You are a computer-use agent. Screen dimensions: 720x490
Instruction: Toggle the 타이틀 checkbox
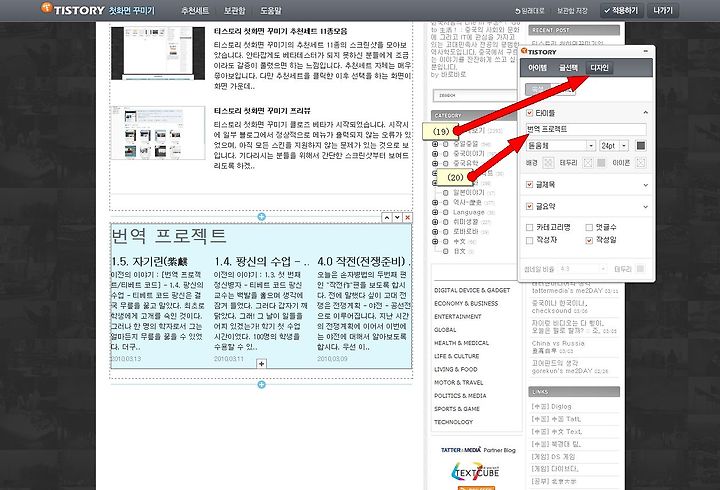click(529, 113)
